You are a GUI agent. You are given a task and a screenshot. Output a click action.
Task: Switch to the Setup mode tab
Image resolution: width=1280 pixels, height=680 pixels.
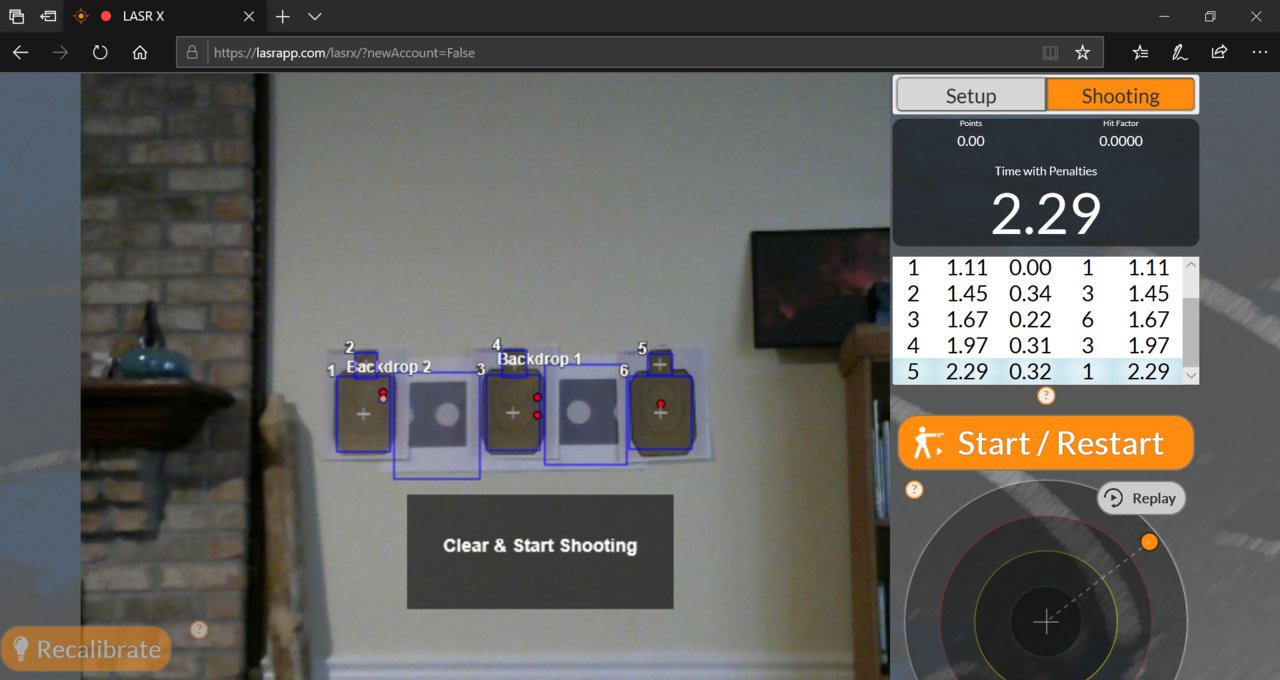[971, 95]
